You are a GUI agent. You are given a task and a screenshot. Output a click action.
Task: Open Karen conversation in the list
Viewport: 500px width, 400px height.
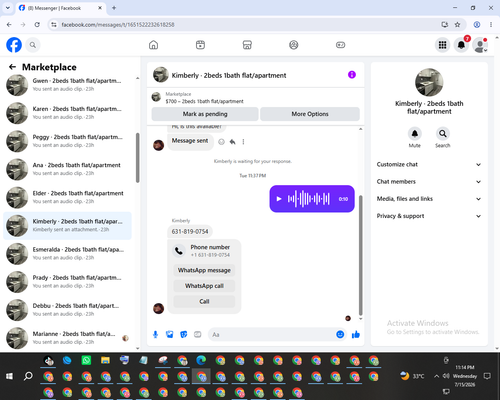click(67, 113)
